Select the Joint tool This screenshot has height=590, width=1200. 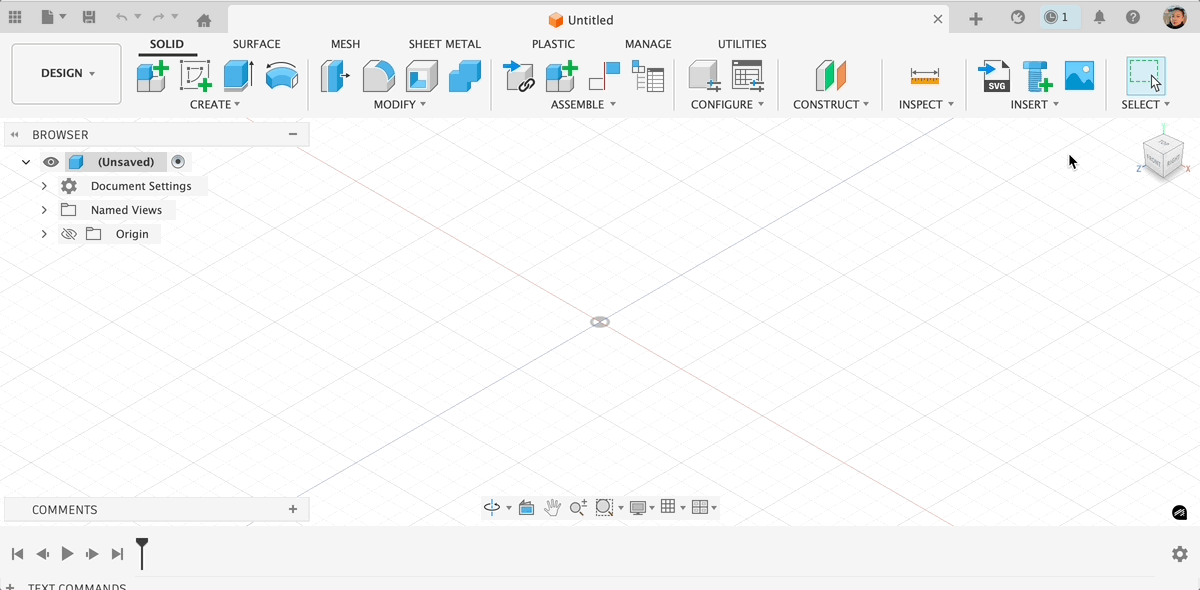(605, 76)
